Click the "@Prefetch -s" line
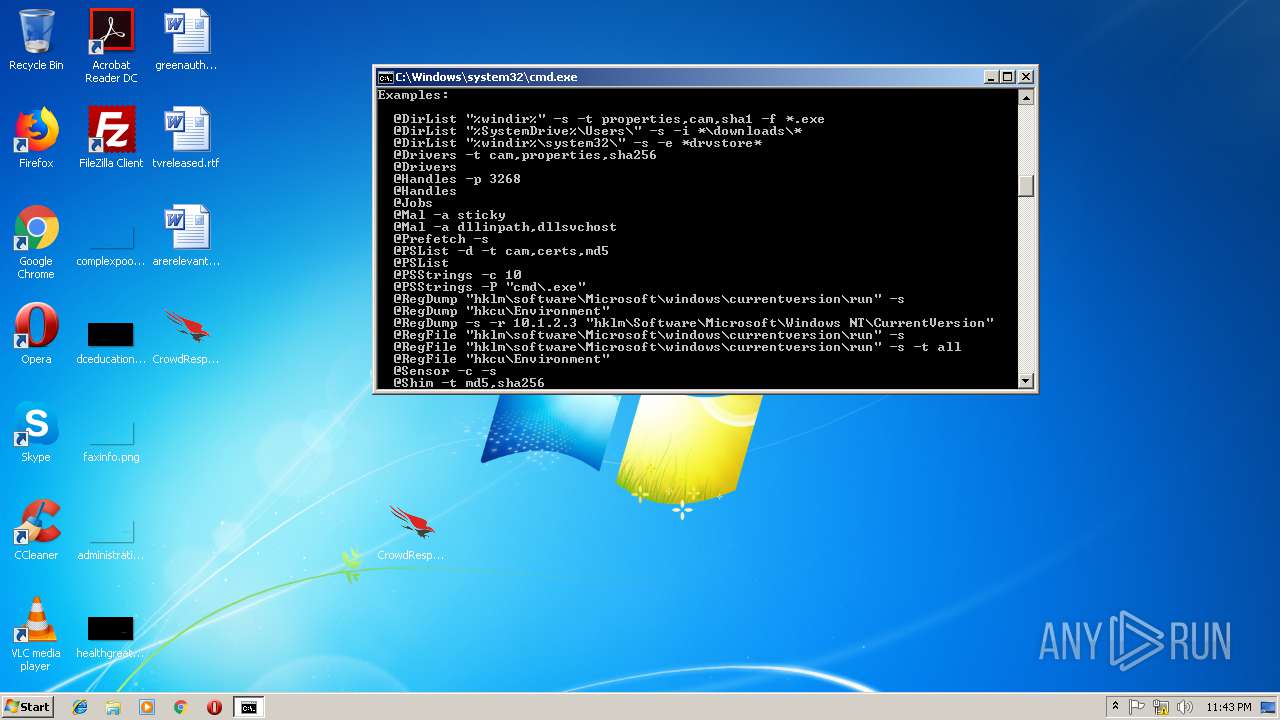The height and width of the screenshot is (720, 1280). click(x=441, y=239)
